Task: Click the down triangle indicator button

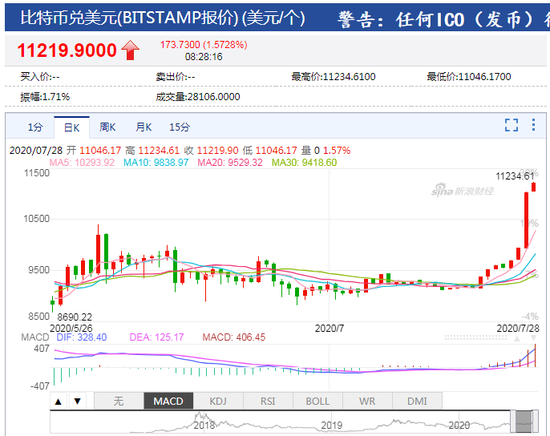Action: point(78,401)
